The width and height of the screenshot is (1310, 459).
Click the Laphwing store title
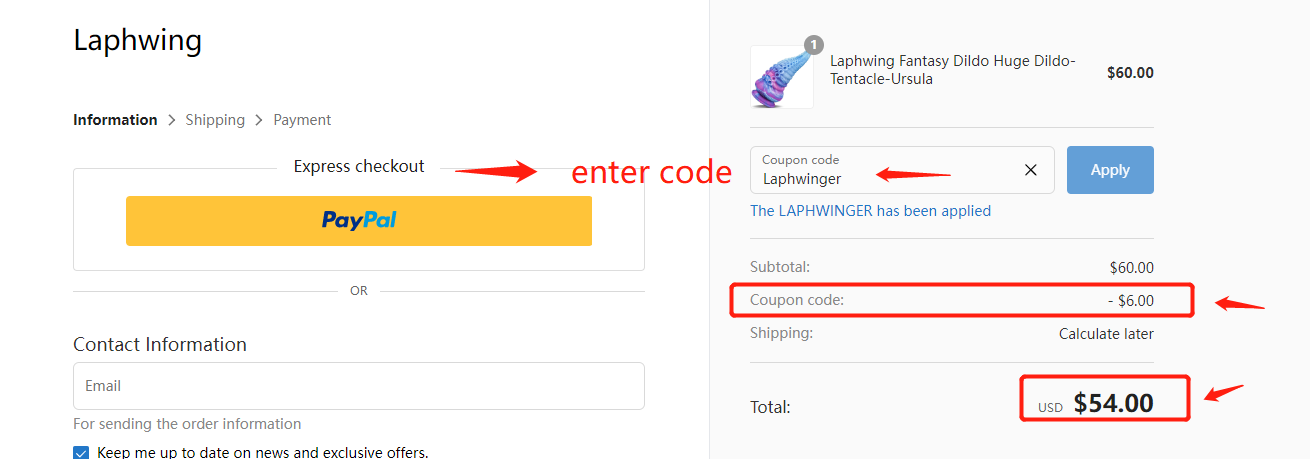click(138, 41)
